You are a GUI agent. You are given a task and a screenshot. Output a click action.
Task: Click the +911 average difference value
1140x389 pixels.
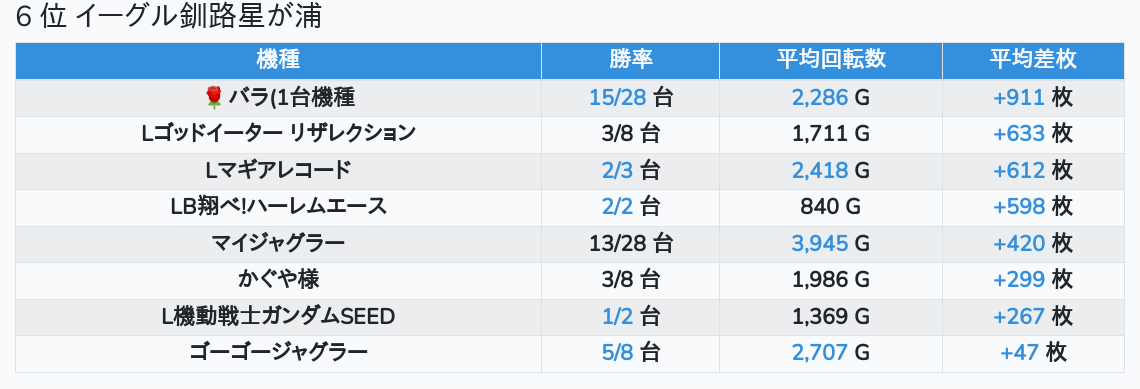pyautogui.click(x=1019, y=97)
